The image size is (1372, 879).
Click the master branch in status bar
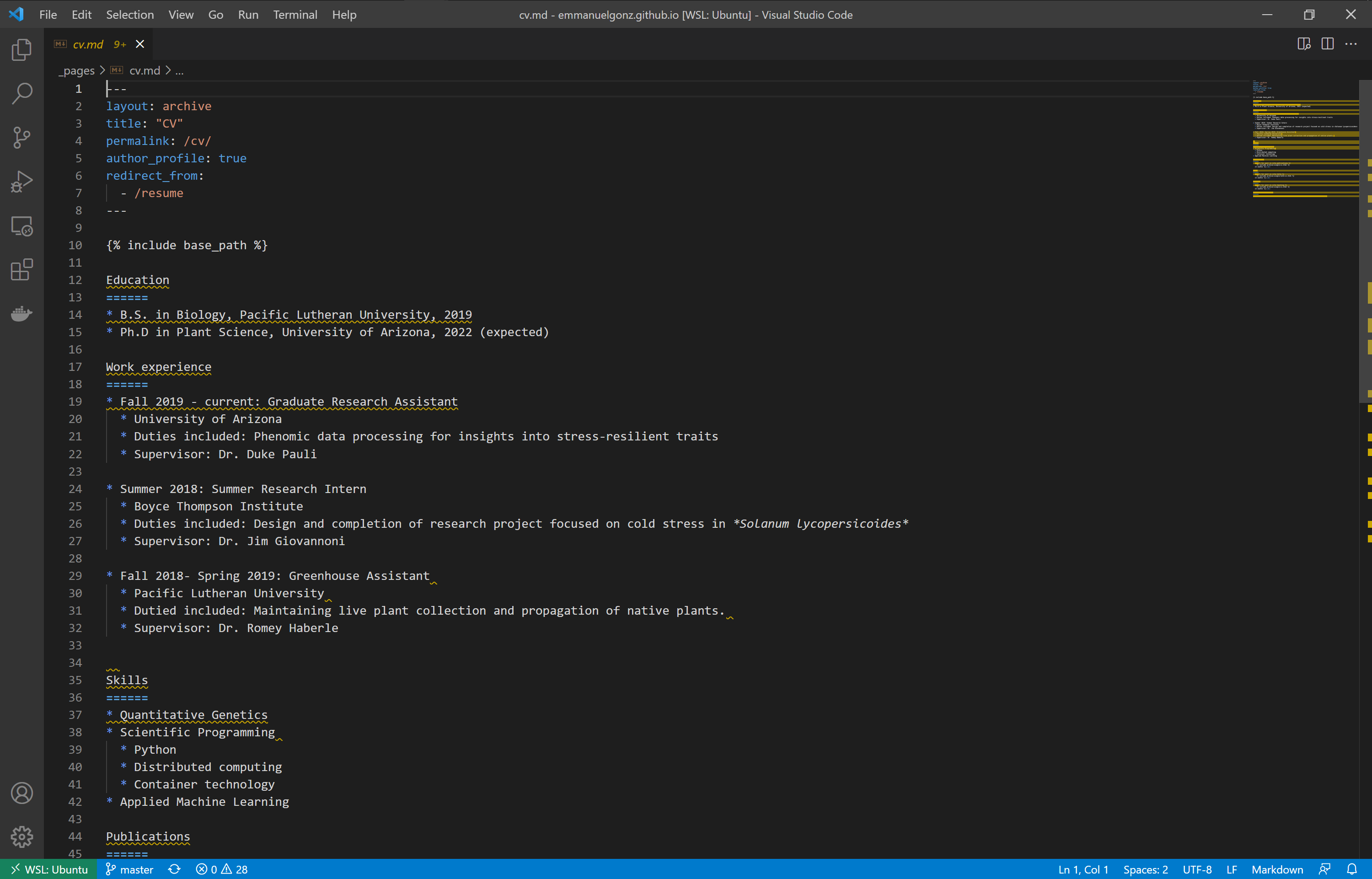click(130, 869)
